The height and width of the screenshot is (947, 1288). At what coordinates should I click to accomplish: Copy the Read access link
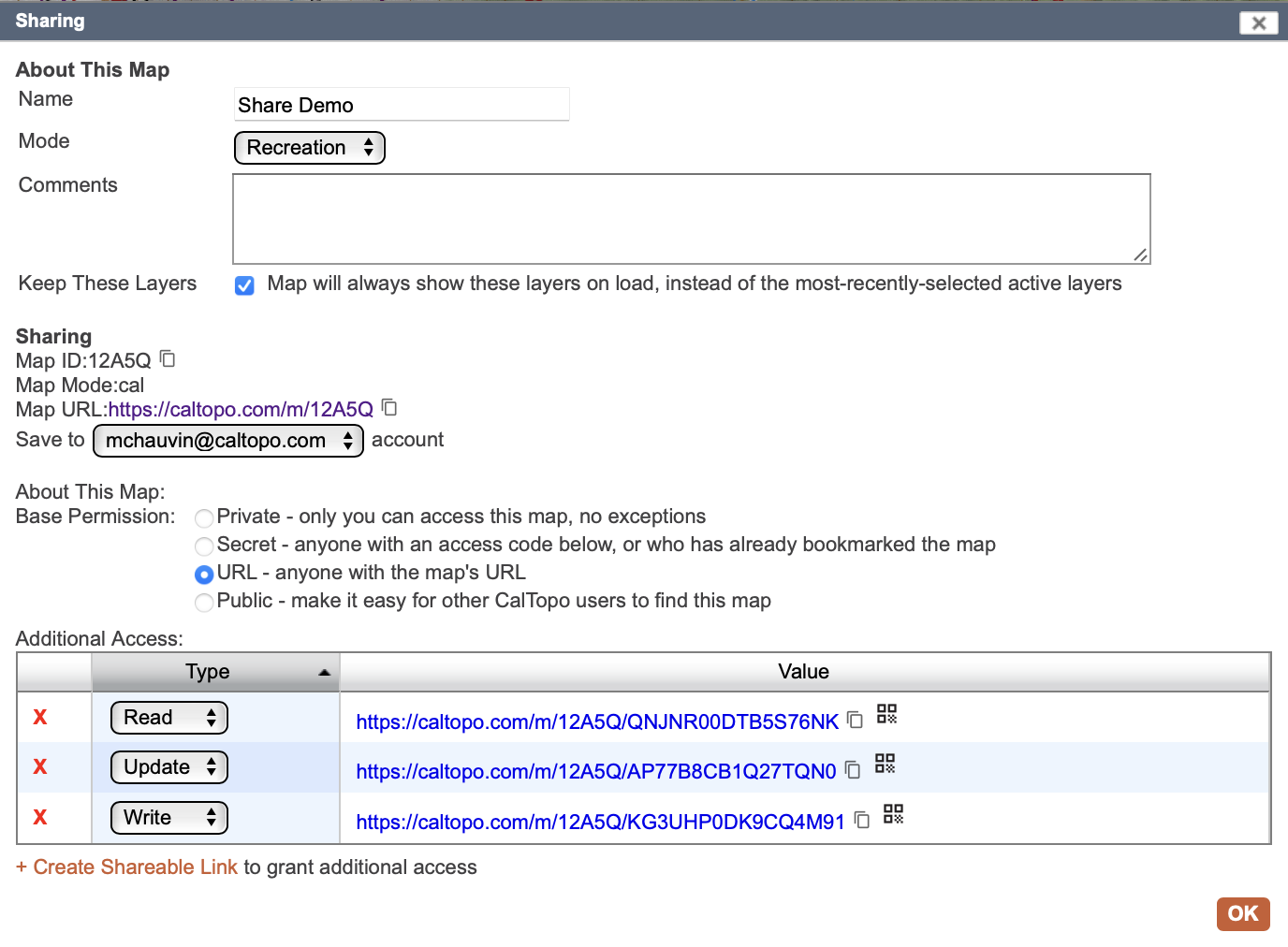pyautogui.click(x=855, y=720)
